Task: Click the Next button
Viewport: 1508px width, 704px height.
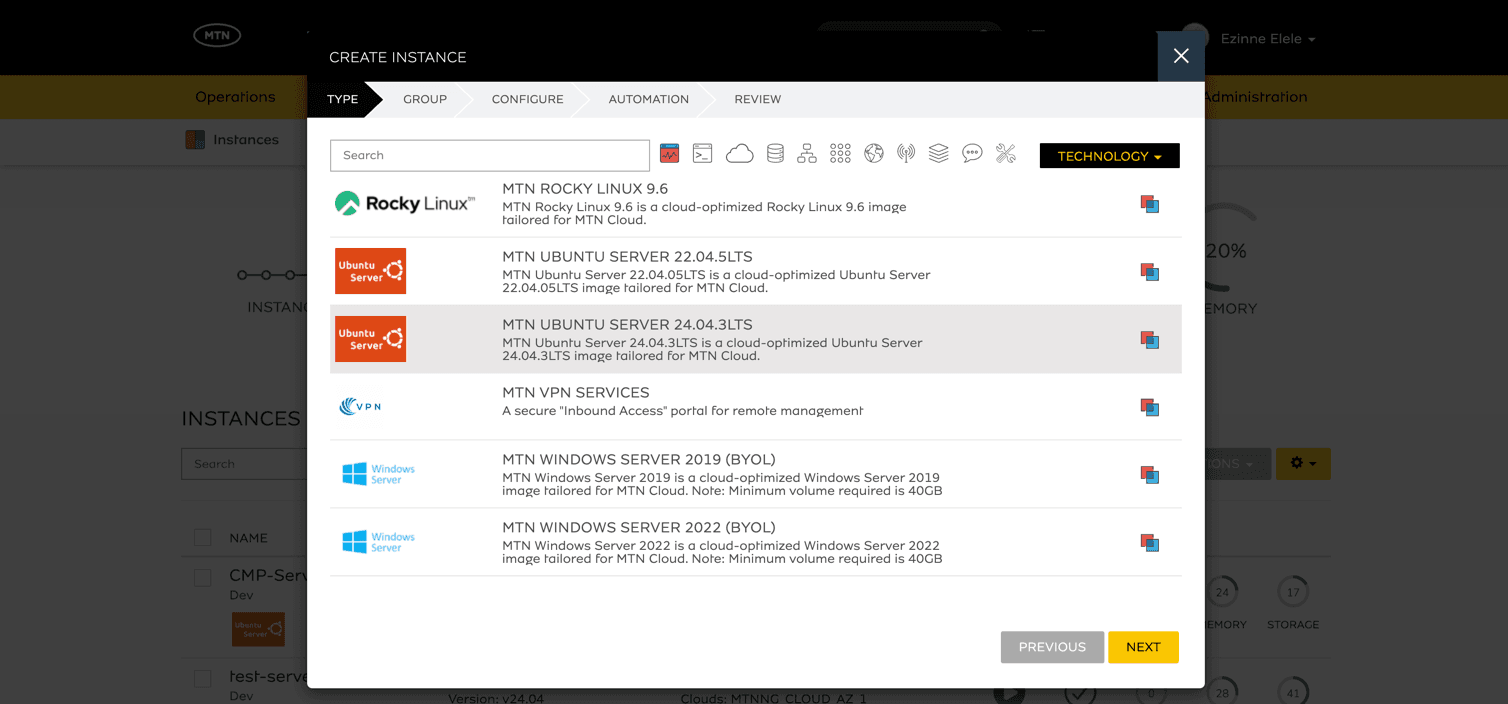Action: 1143,647
